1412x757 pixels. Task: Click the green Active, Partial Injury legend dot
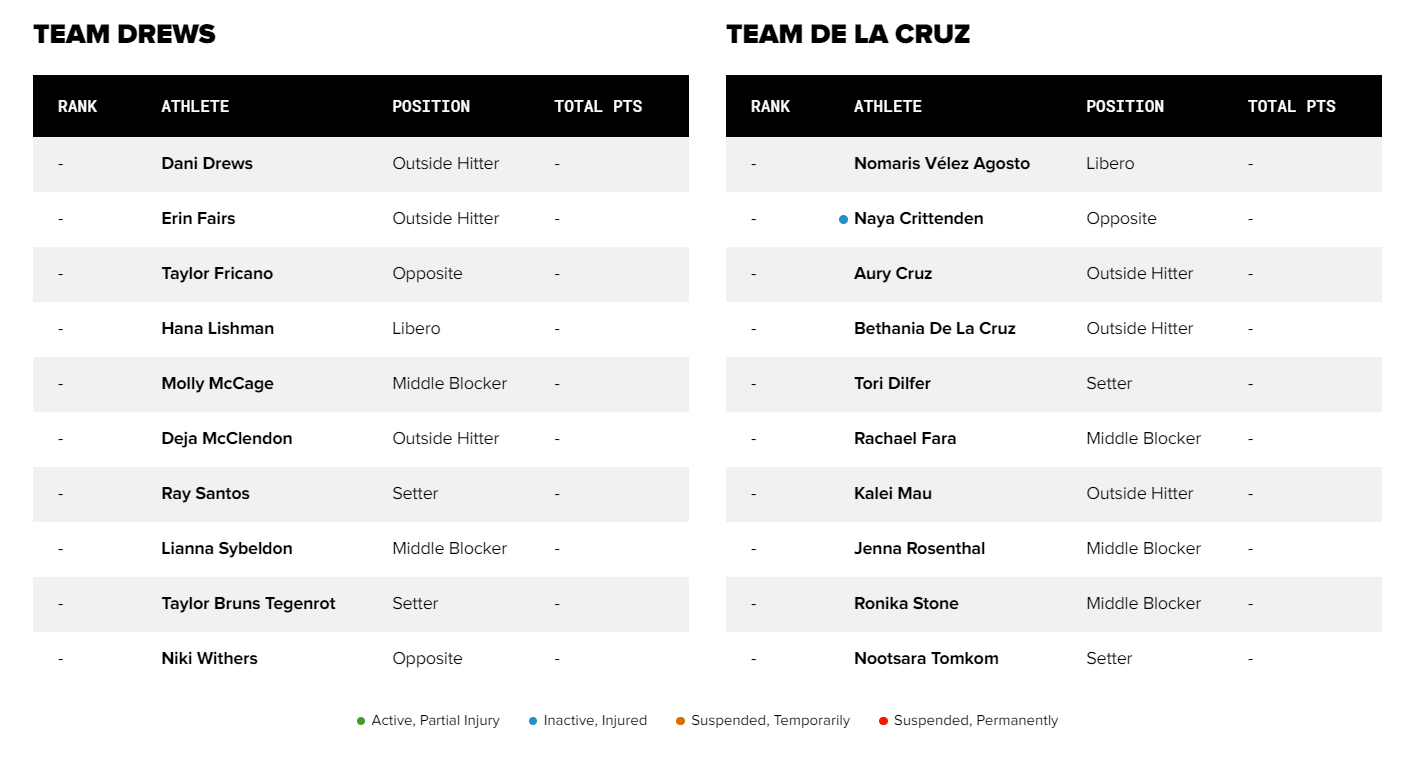pos(361,721)
